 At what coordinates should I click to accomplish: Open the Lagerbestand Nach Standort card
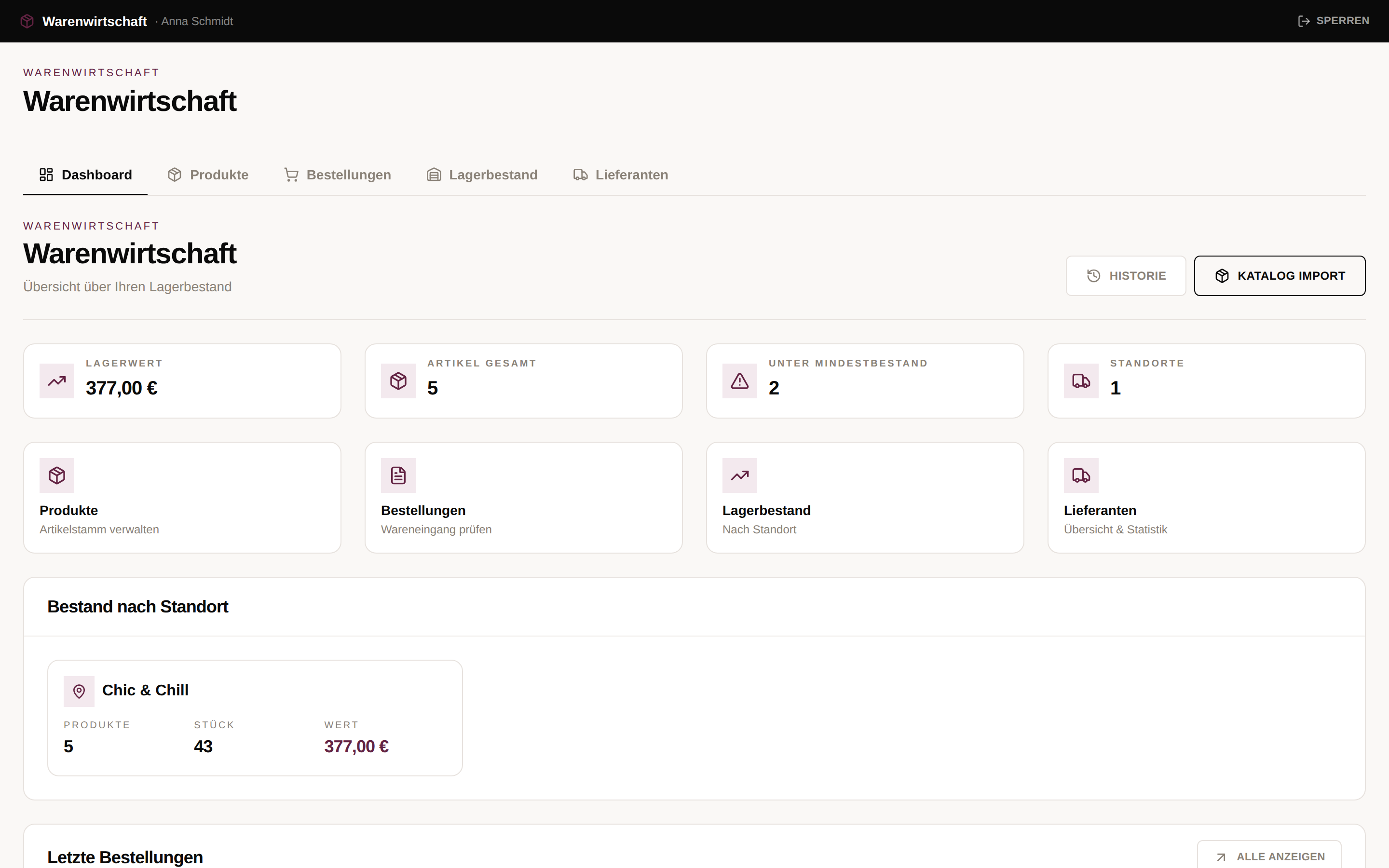coord(865,498)
